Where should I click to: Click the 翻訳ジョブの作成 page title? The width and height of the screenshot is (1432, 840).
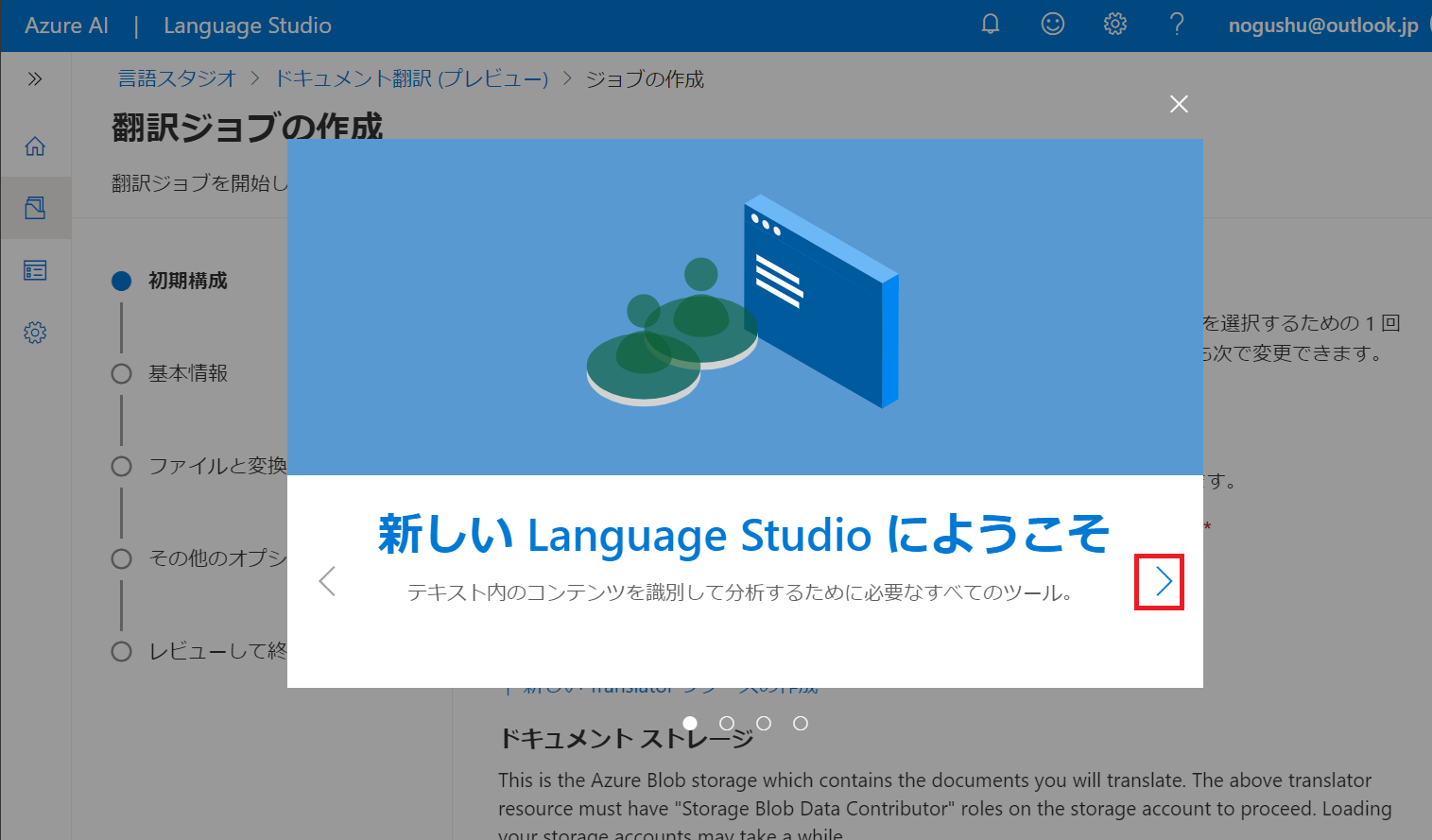tap(248, 127)
